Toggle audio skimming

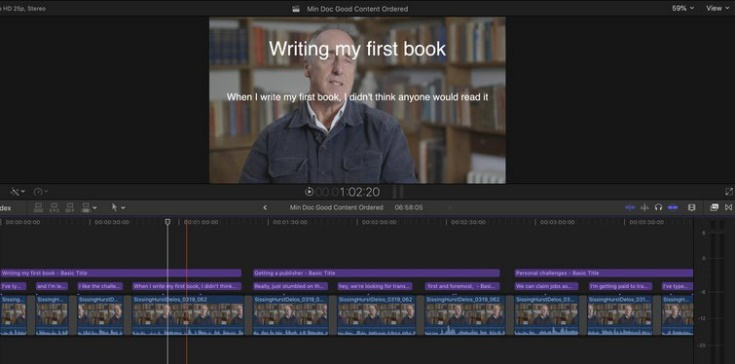click(645, 208)
